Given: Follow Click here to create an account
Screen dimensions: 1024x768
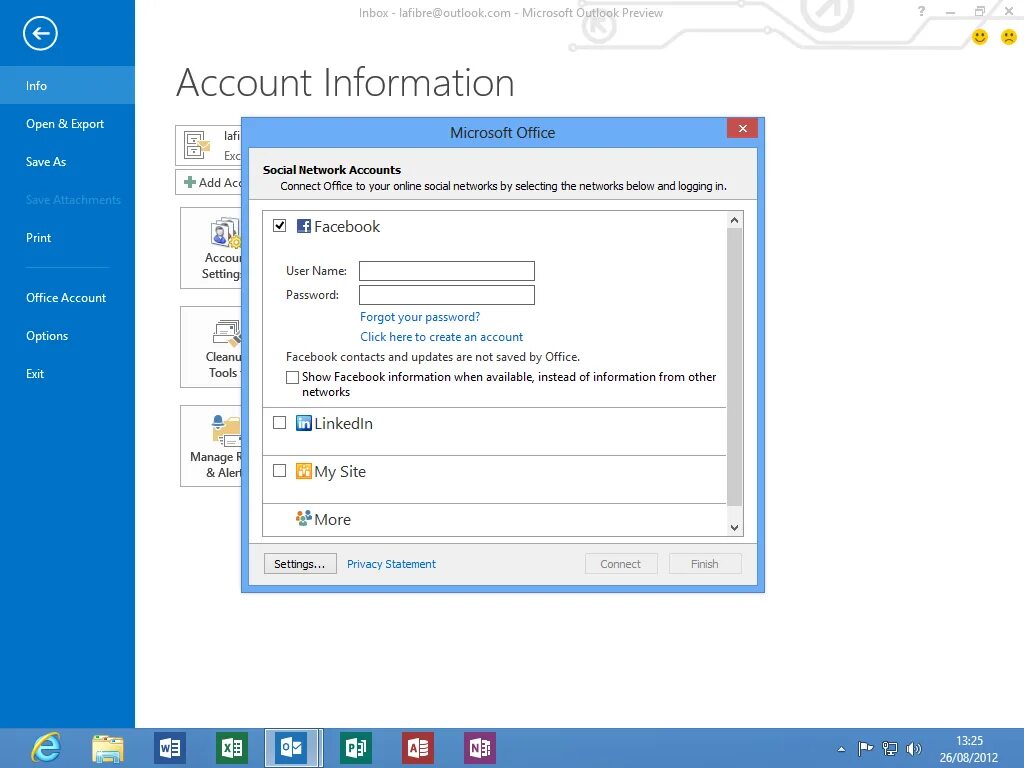Looking at the screenshot, I should tap(441, 337).
